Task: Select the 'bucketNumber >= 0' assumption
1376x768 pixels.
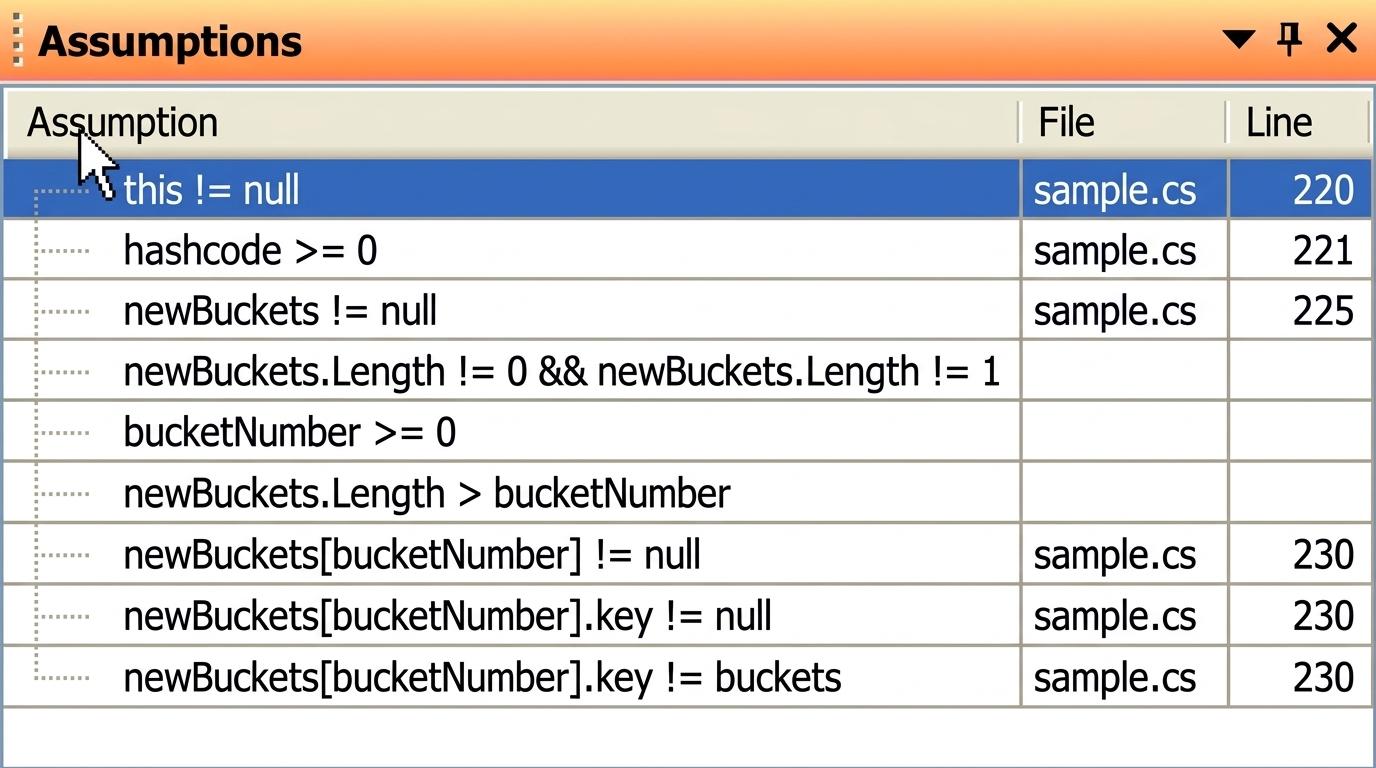Action: tap(687, 433)
